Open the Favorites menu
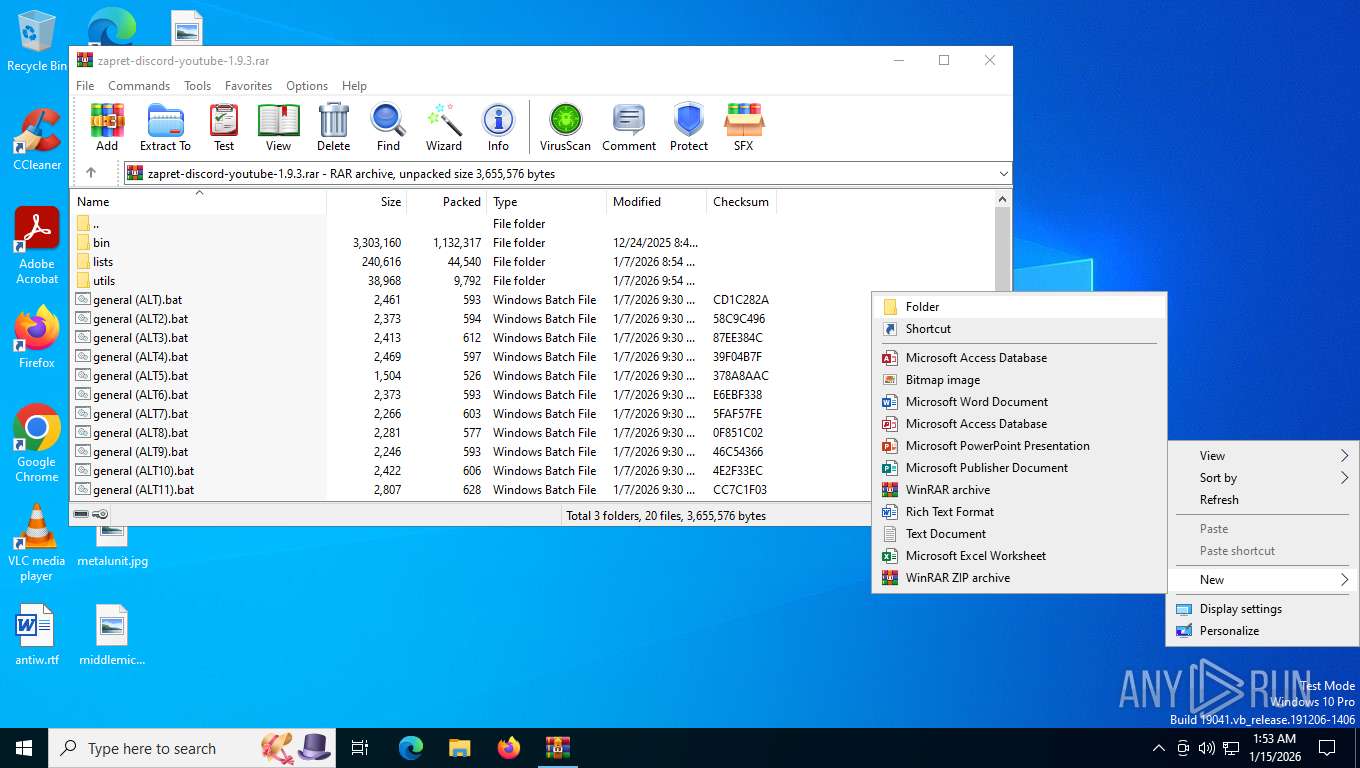This screenshot has width=1360, height=768. 248,86
